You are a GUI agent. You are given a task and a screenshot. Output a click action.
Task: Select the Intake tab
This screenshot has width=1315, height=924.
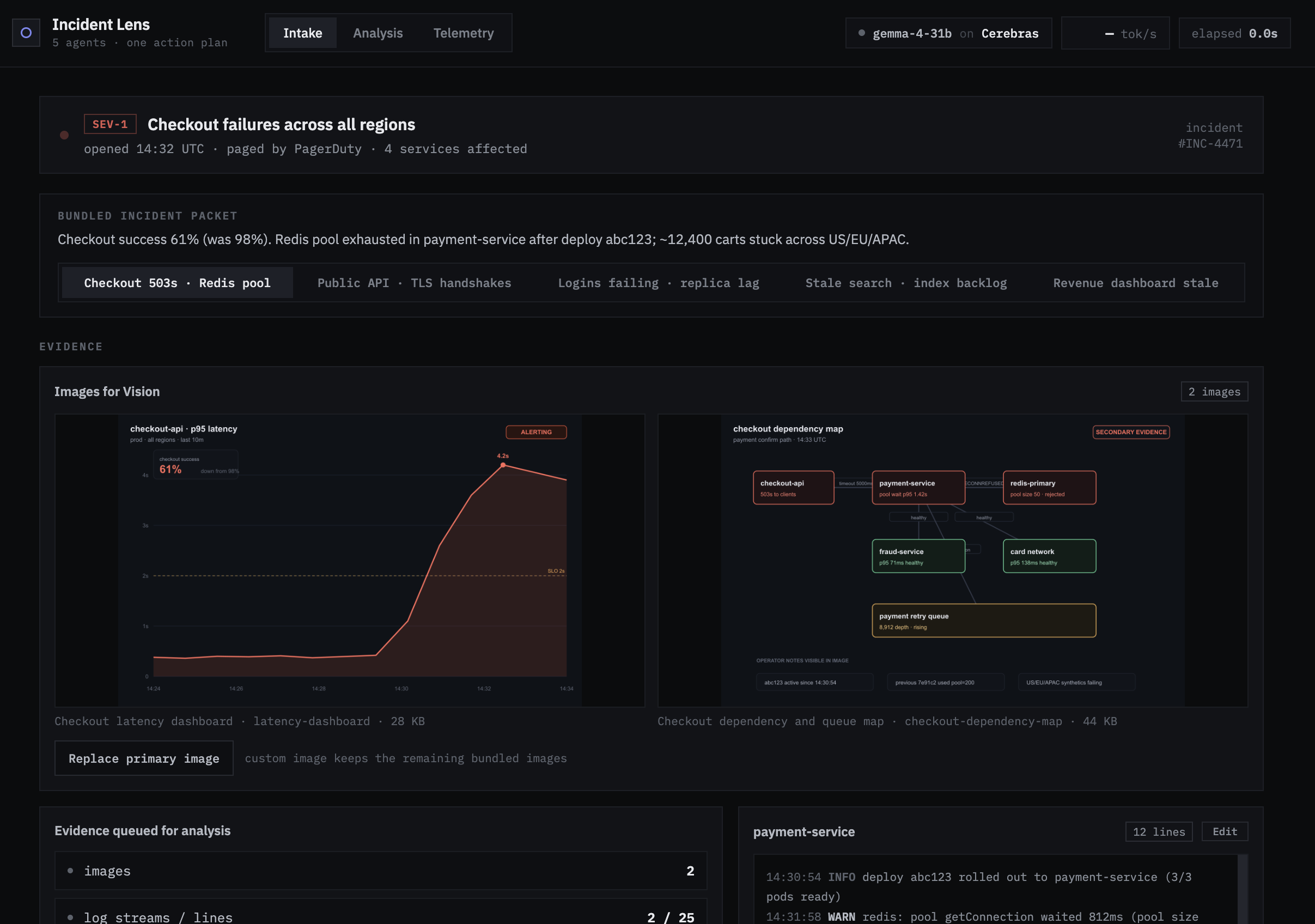click(302, 33)
